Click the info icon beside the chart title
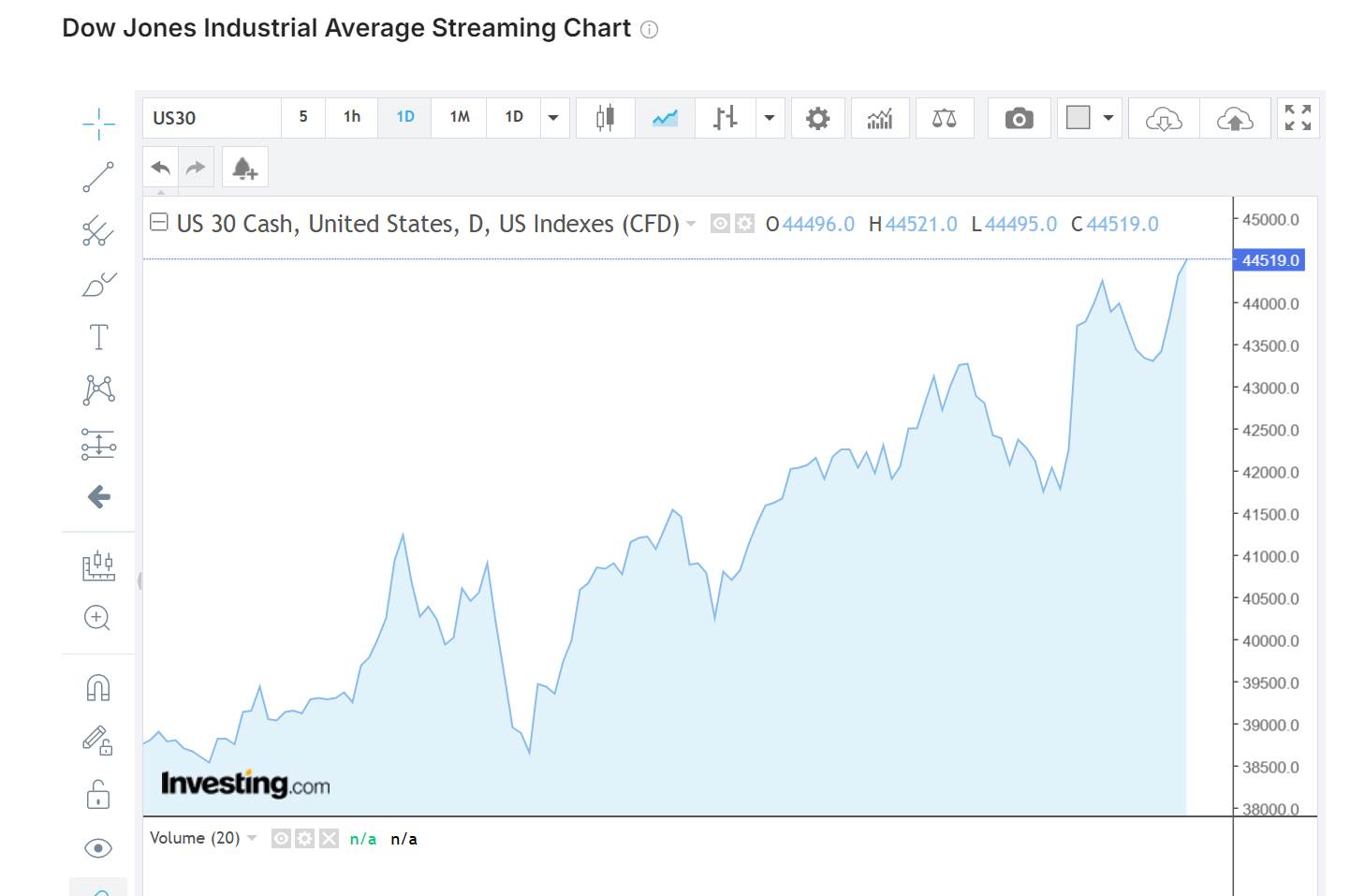 [649, 30]
